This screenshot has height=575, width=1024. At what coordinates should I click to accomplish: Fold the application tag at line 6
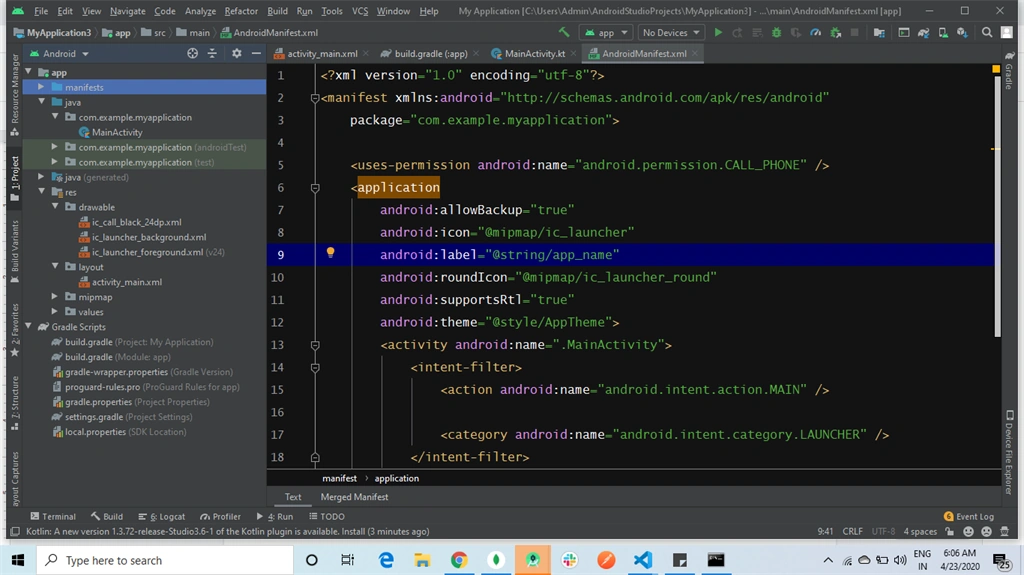pyautogui.click(x=315, y=188)
